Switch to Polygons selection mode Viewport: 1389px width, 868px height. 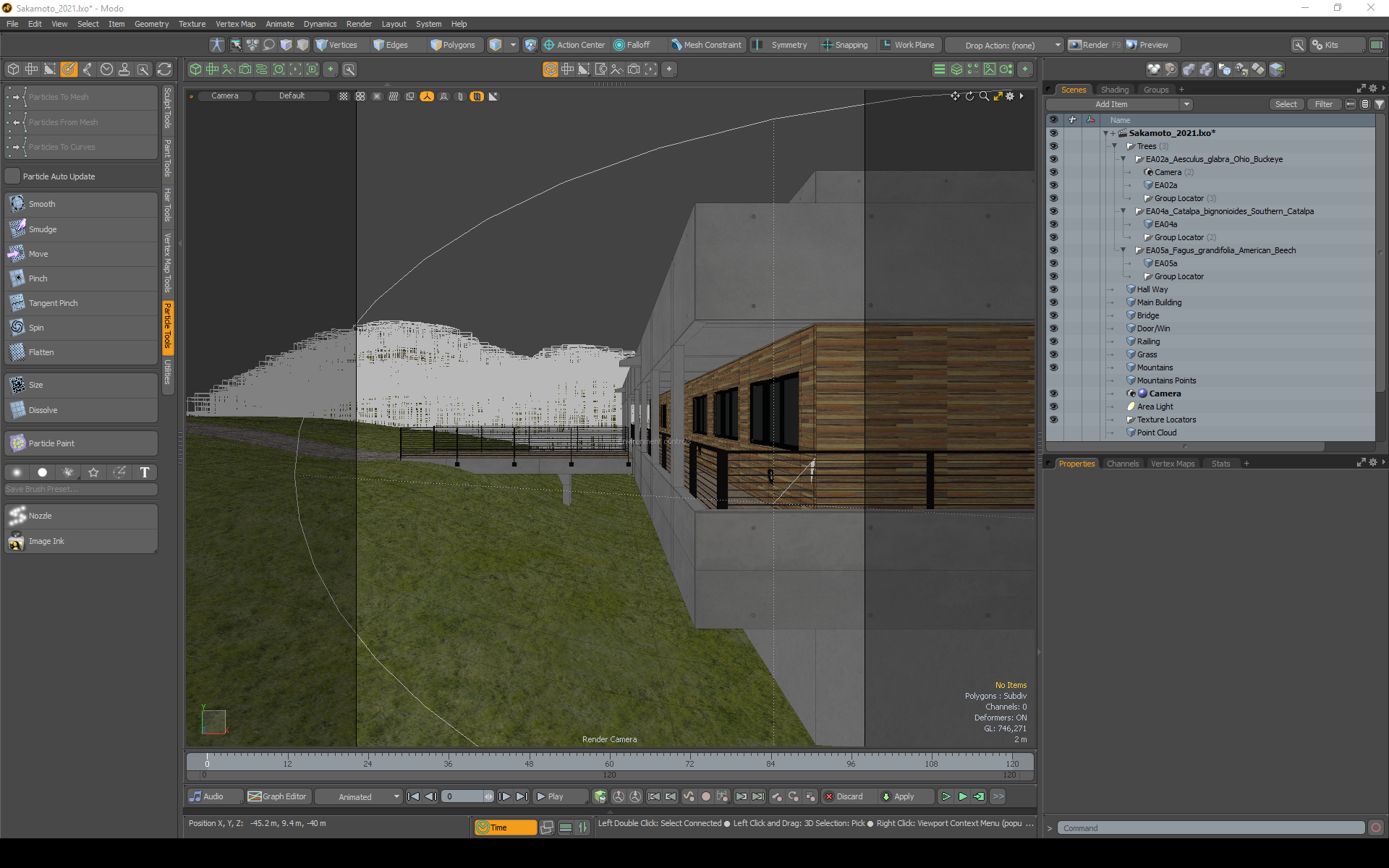pyautogui.click(x=453, y=45)
